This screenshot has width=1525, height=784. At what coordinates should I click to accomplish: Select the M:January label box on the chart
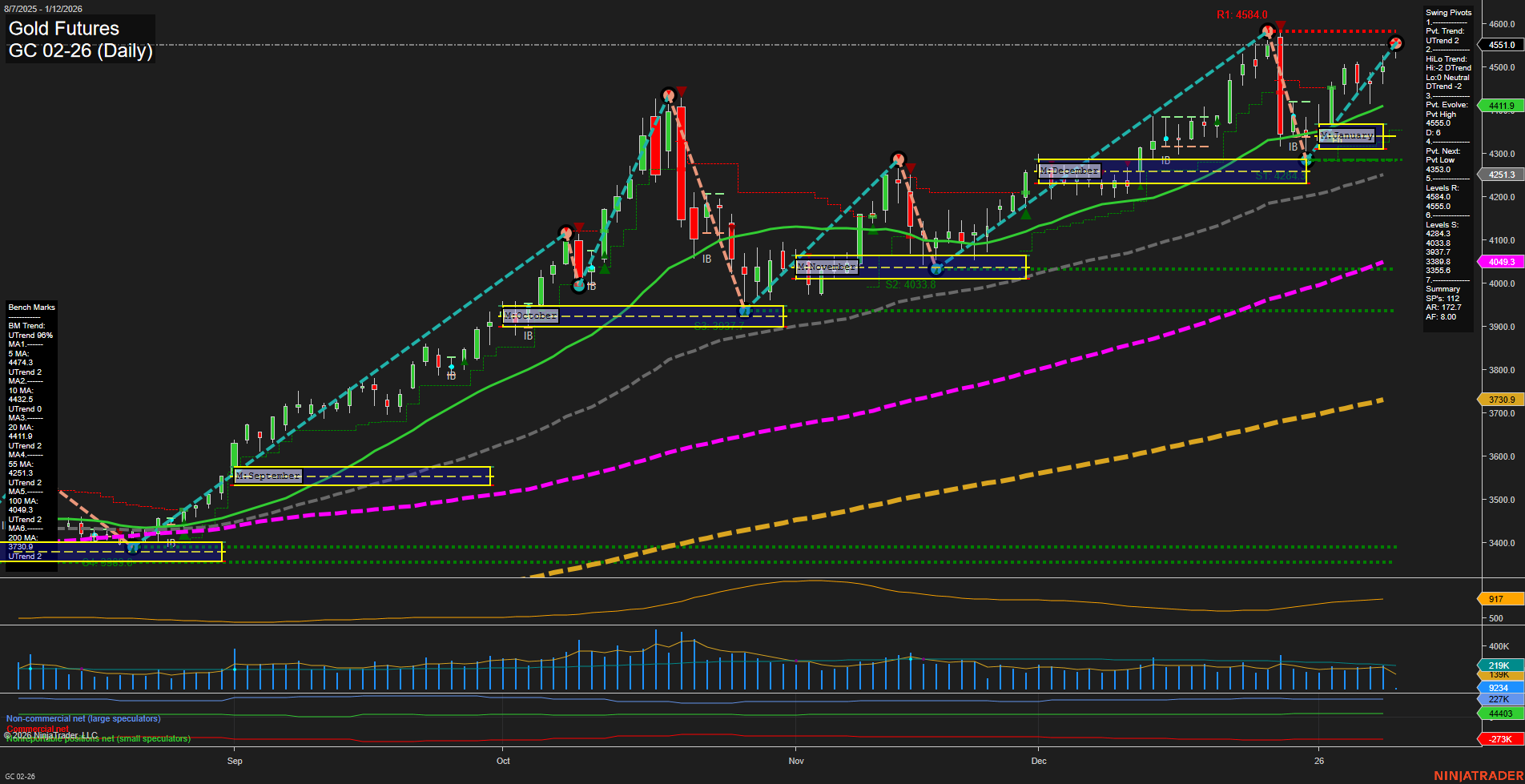click(x=1348, y=135)
